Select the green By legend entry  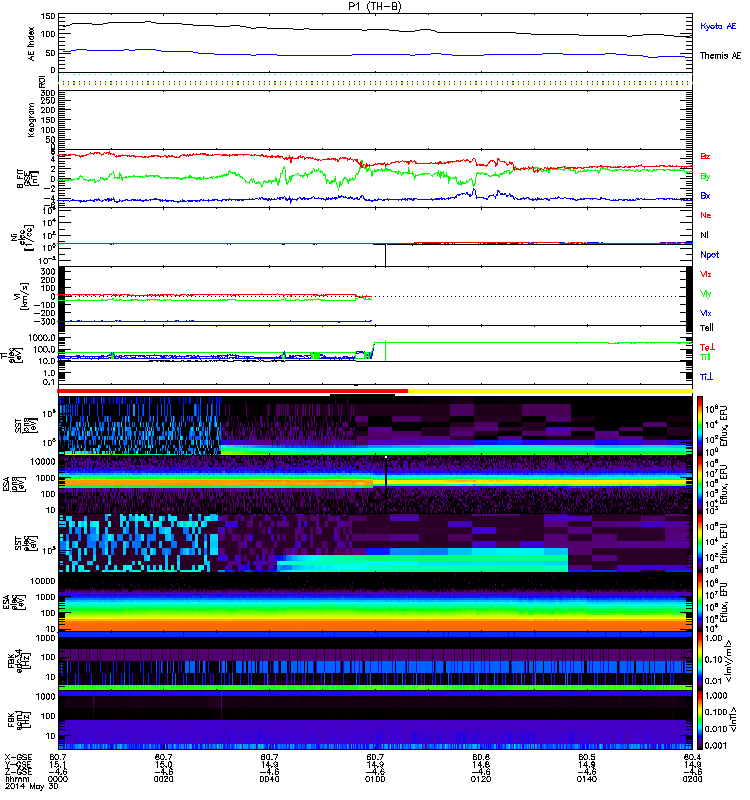pos(706,176)
